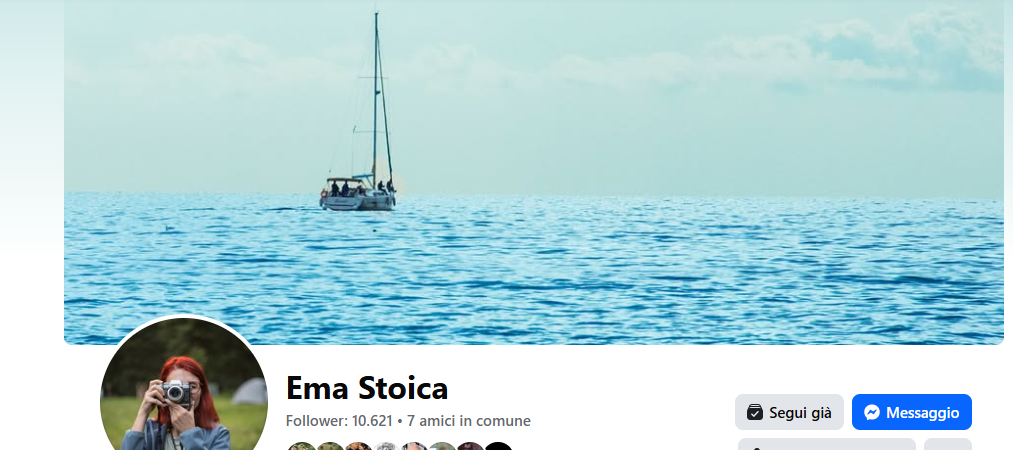Click the third mutual friend avatar
The width and height of the screenshot is (1013, 450).
[x=359, y=447]
